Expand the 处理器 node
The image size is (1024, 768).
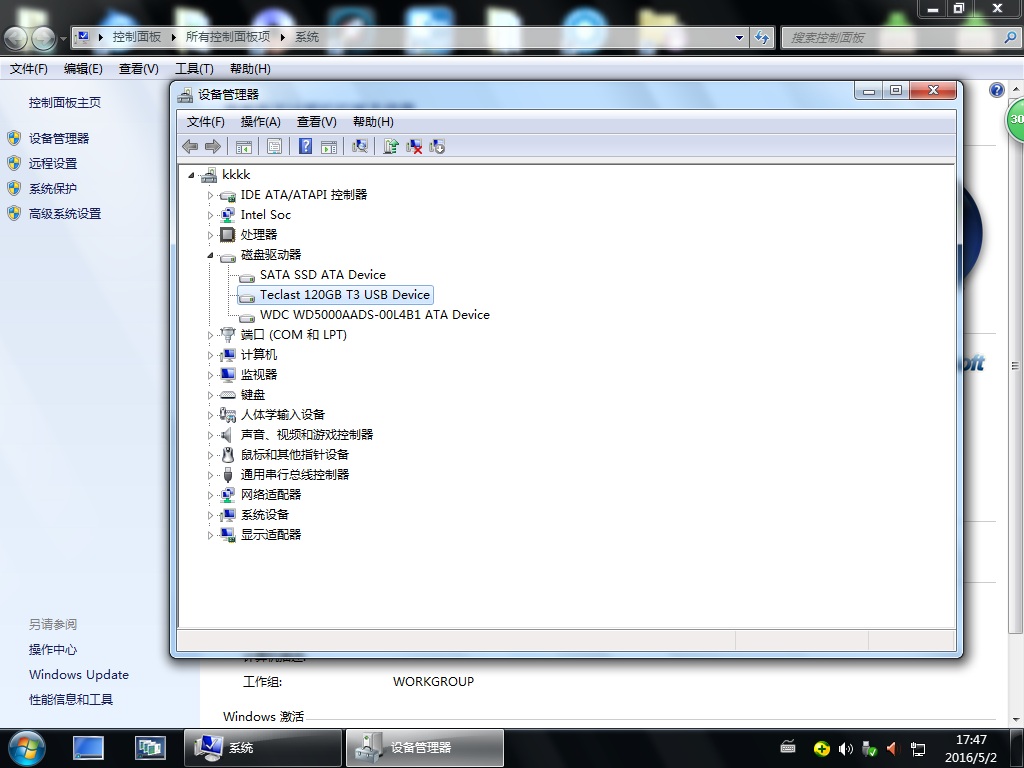point(210,235)
